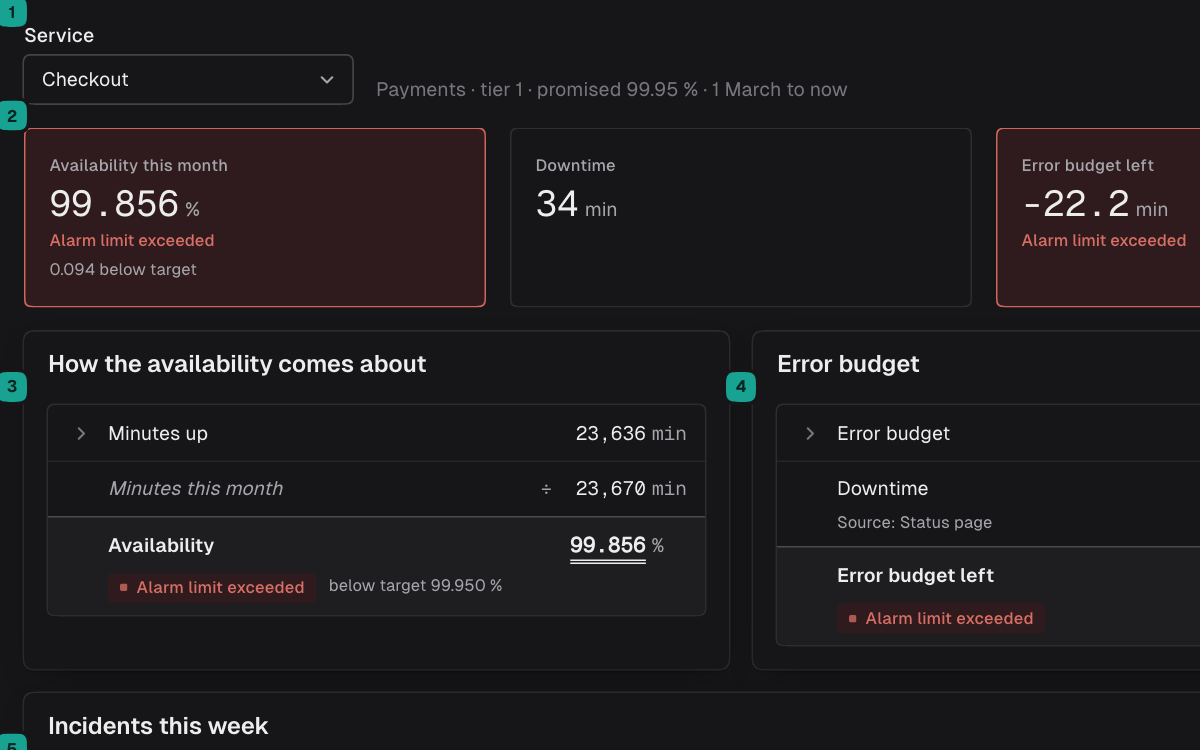The image size is (1200, 750).
Task: Click the 'Service' field label
Action: (x=59, y=35)
